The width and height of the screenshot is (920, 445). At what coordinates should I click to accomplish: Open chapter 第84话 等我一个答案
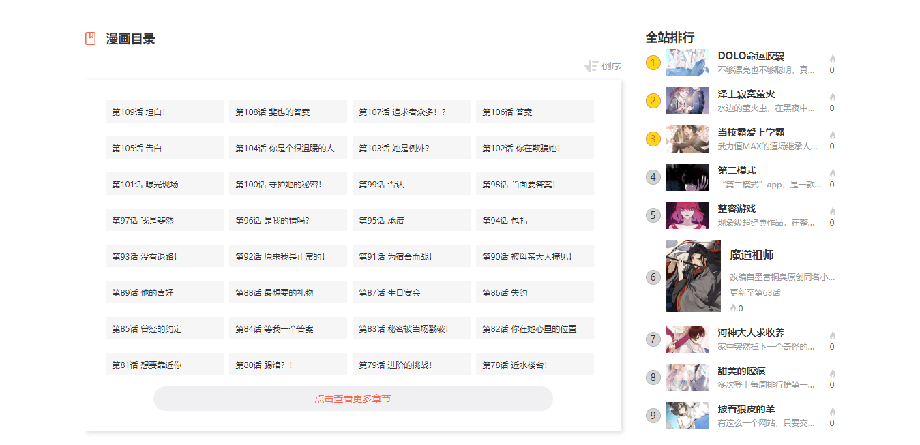point(288,328)
